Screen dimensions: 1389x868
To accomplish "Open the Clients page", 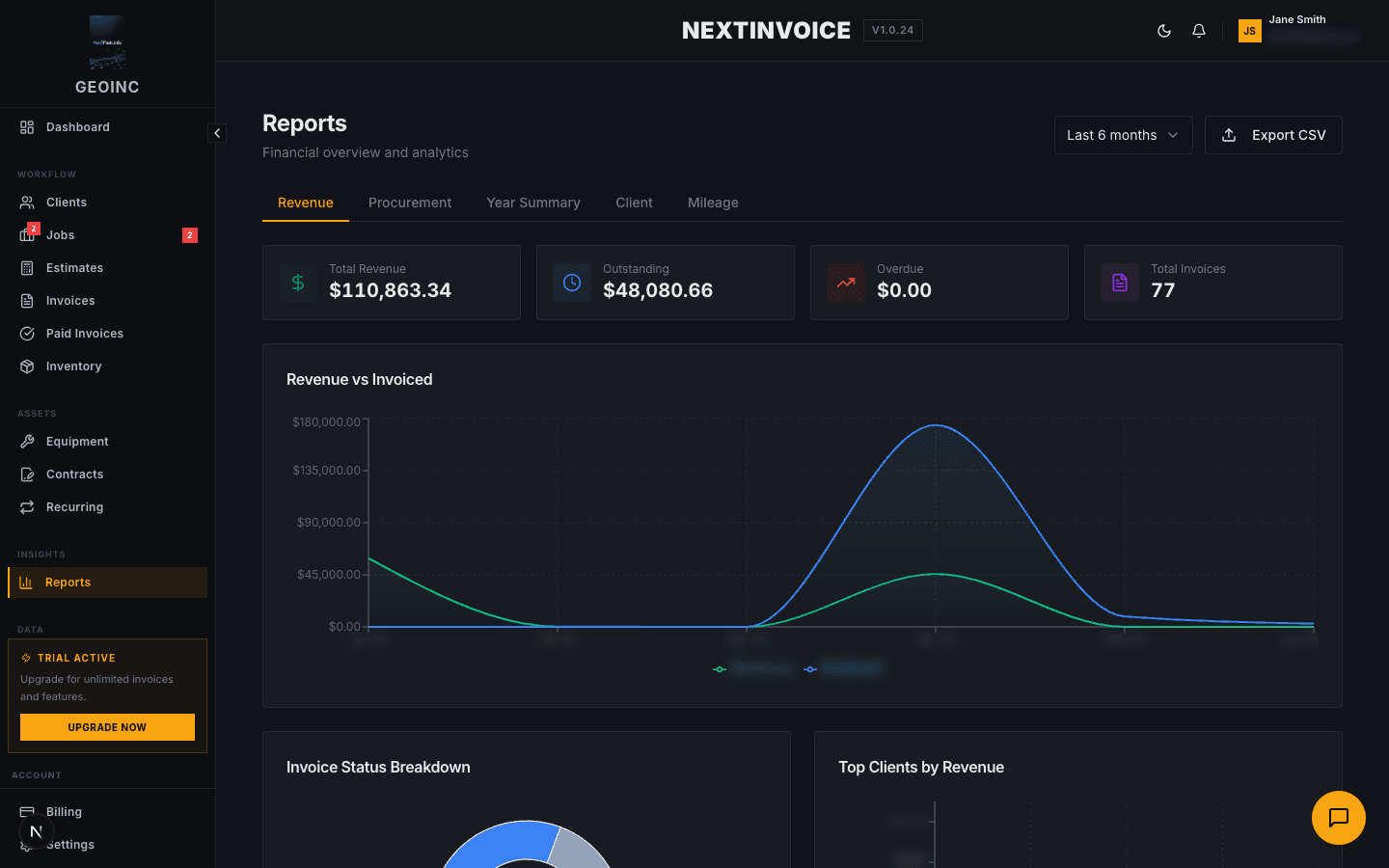I will click(107, 203).
